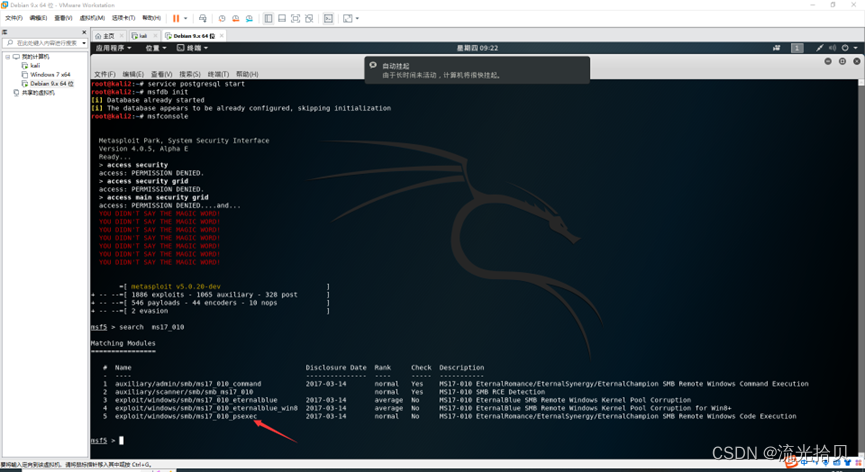Screen dimensions: 865x472
Task: Click the red Sogou input method icon
Action: 791,463
